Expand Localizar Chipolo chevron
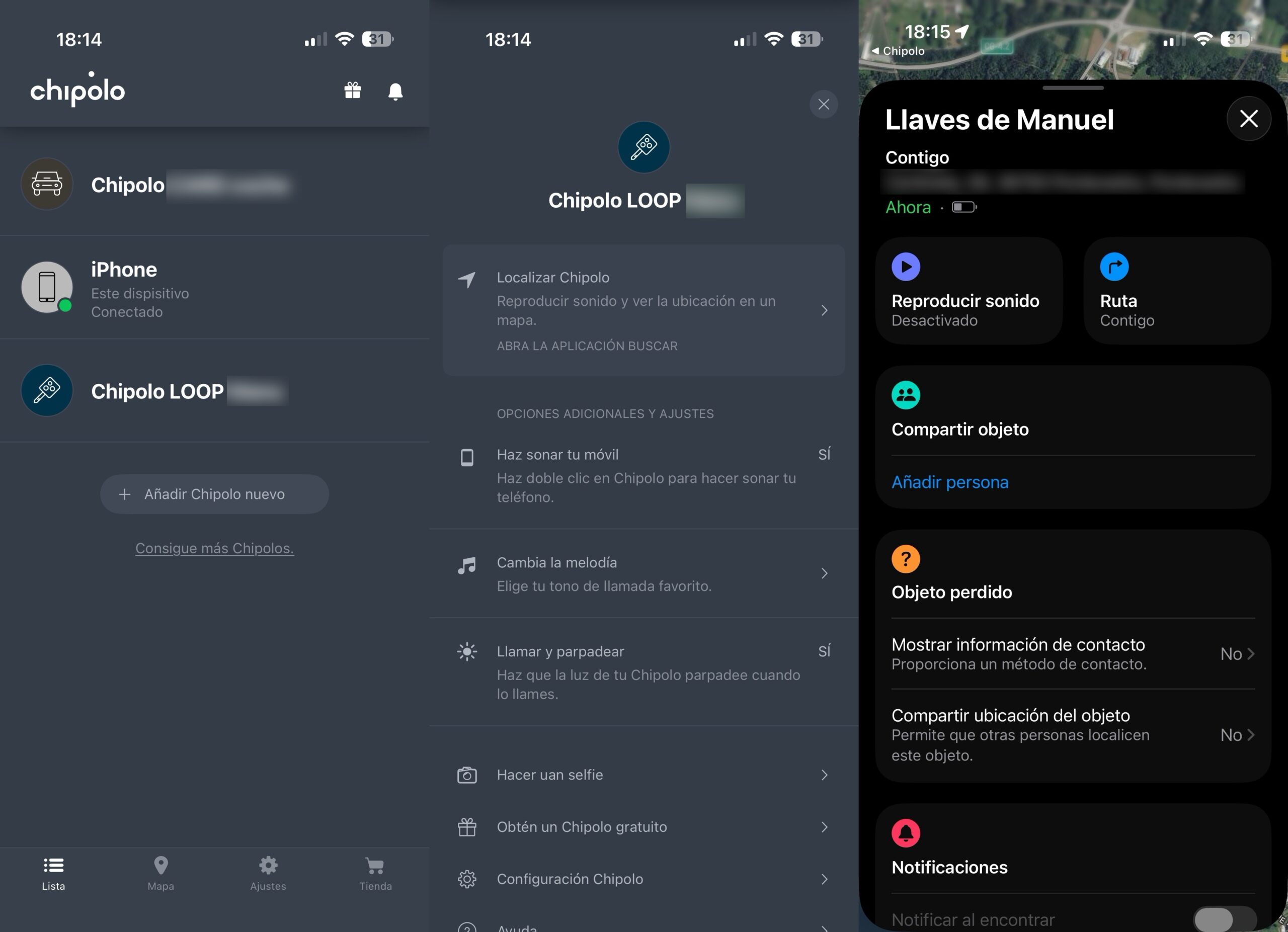 coord(825,310)
